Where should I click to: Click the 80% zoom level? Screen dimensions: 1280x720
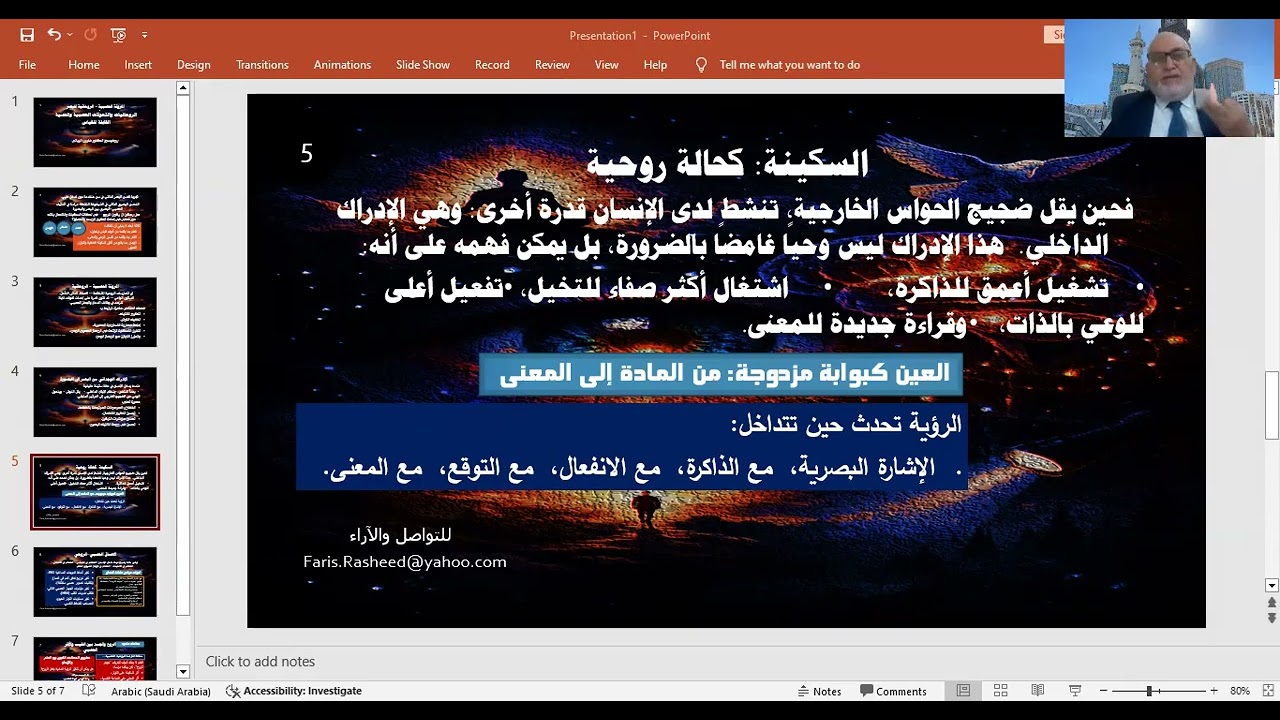[1240, 691]
